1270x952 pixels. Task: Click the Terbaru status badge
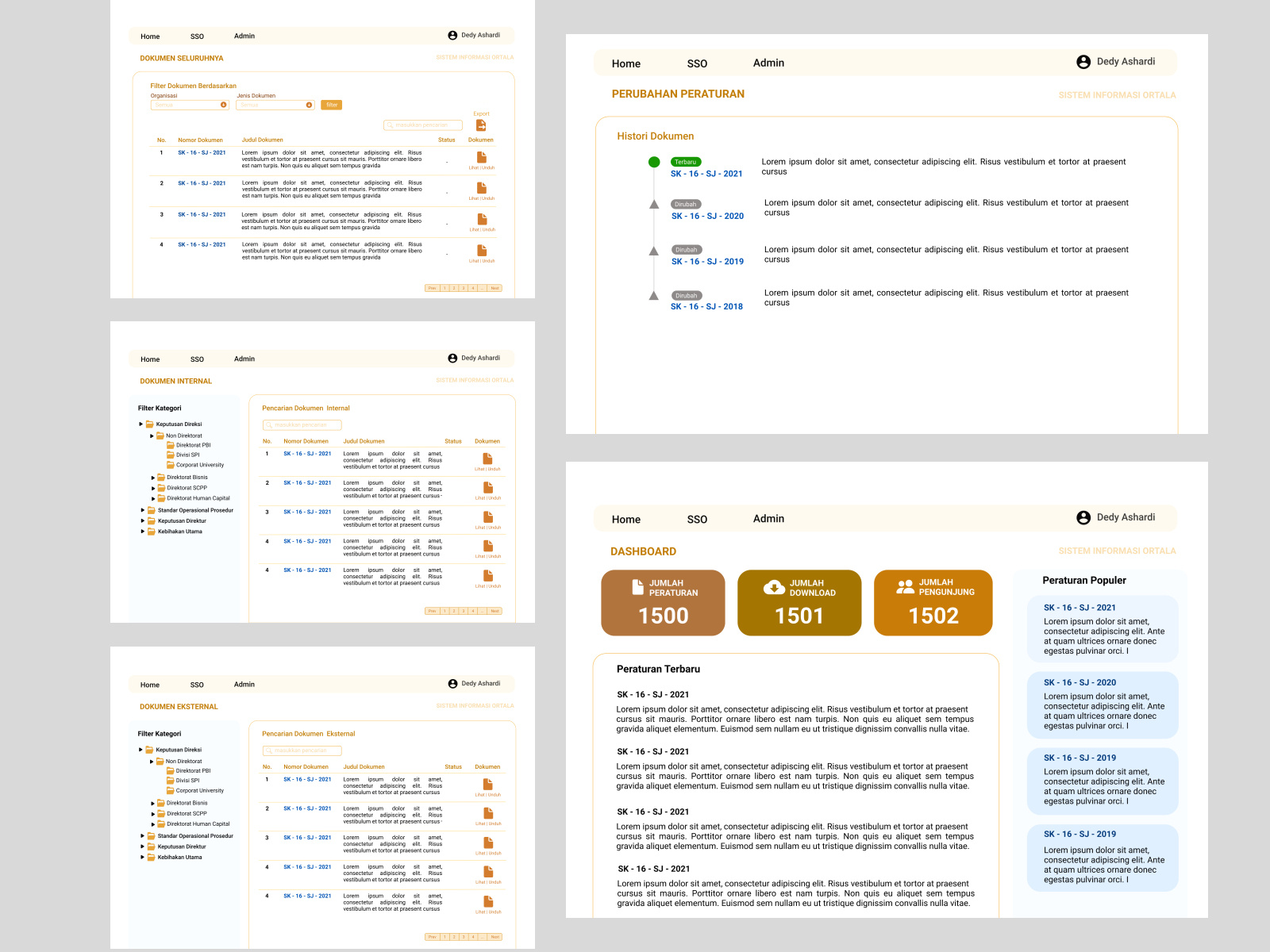(x=686, y=162)
